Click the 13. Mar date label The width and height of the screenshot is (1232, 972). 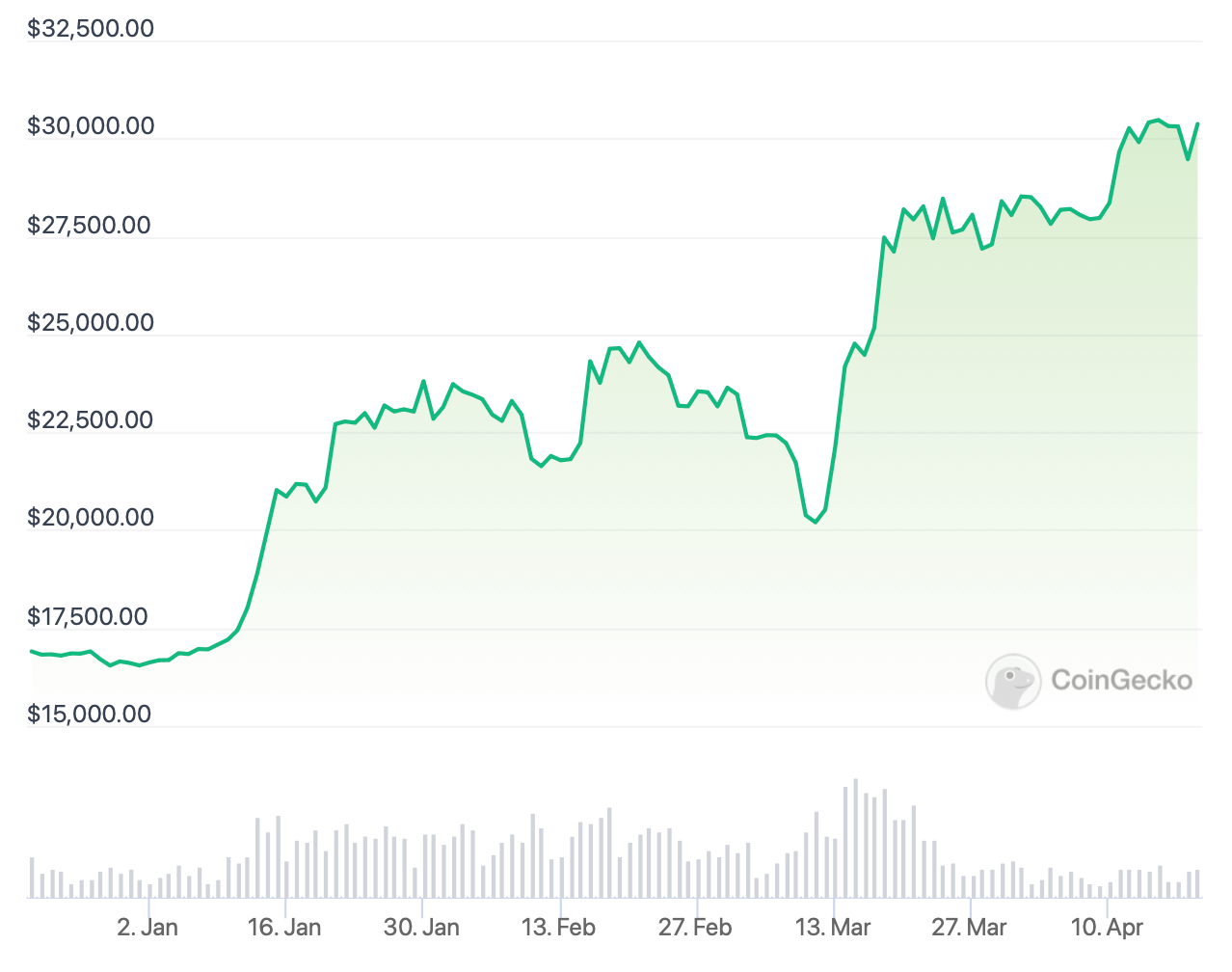click(x=833, y=928)
